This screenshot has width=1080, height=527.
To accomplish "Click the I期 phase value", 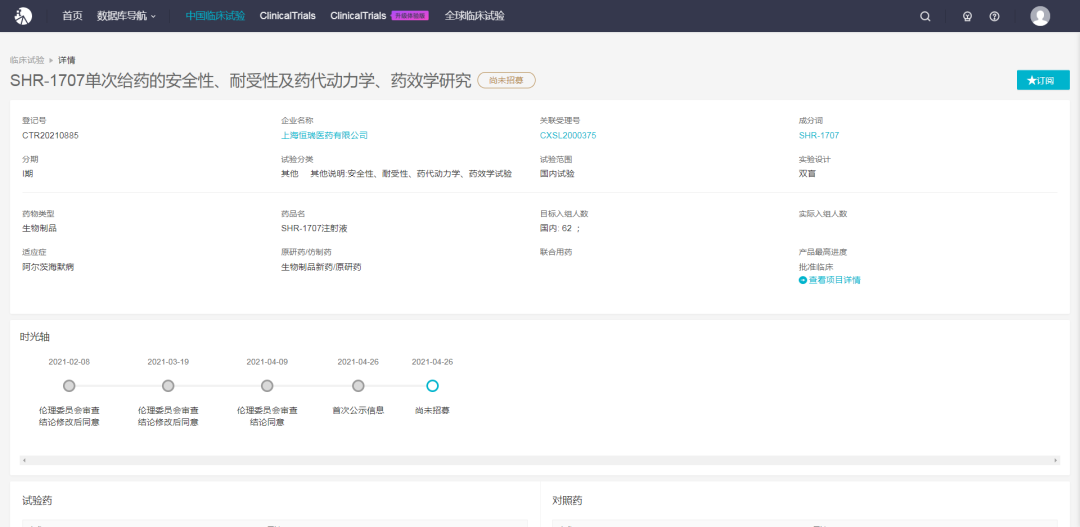I will tap(28, 174).
